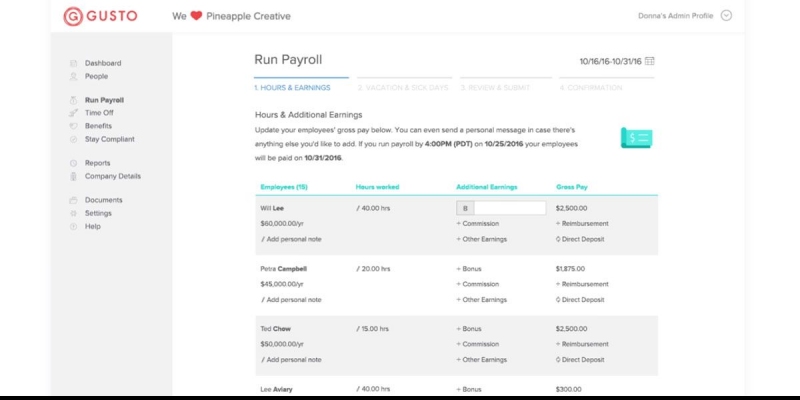800x400 pixels.
Task: Change Petra Campbell's Direct Deposit payment method
Action: click(580, 300)
